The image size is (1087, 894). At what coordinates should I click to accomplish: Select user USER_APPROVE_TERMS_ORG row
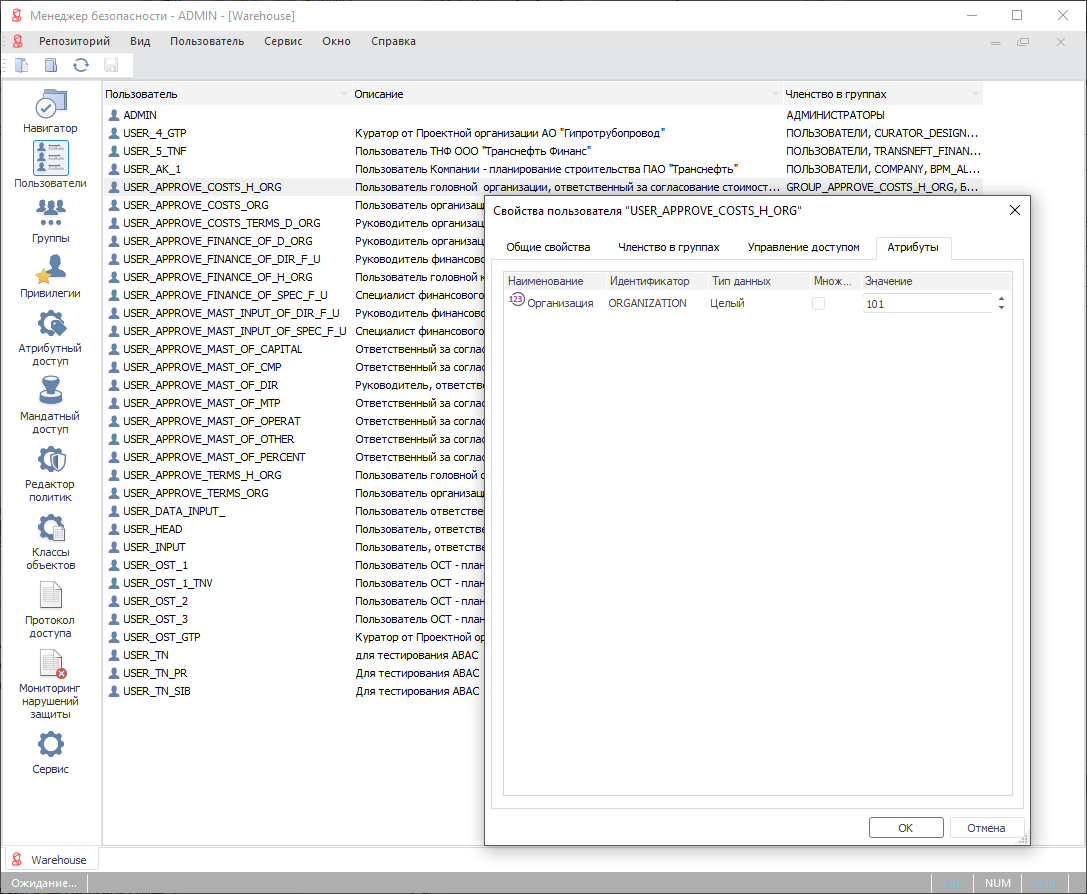[x=294, y=493]
